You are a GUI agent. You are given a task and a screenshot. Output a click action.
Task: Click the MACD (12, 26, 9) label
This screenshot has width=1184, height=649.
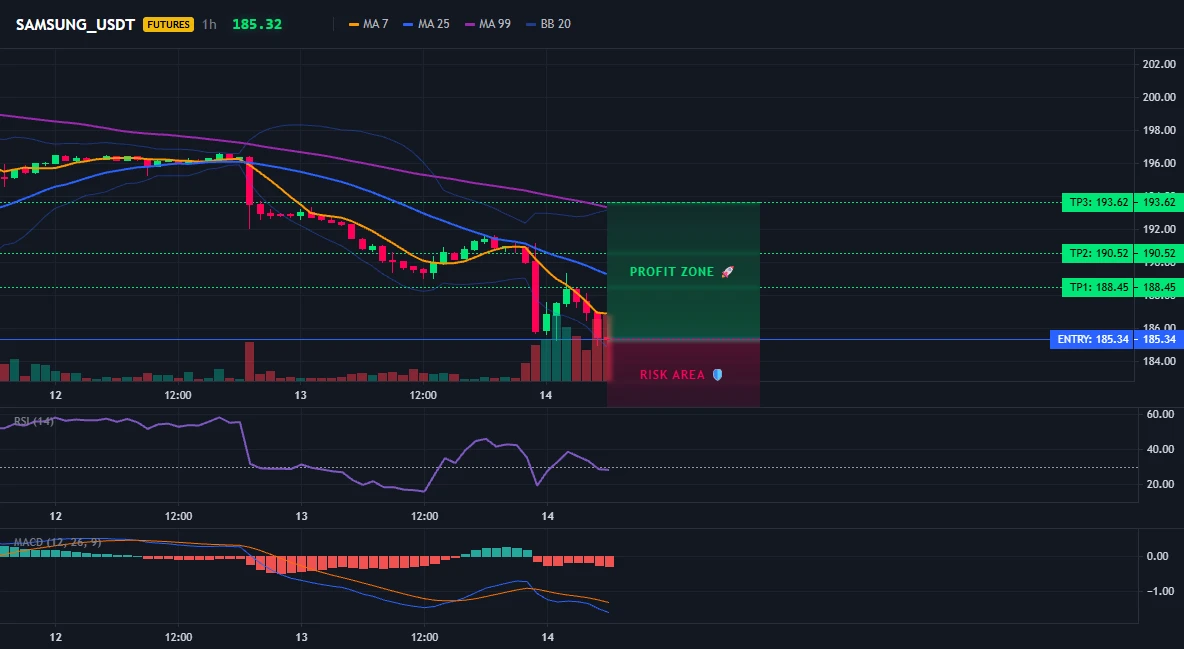(x=57, y=542)
